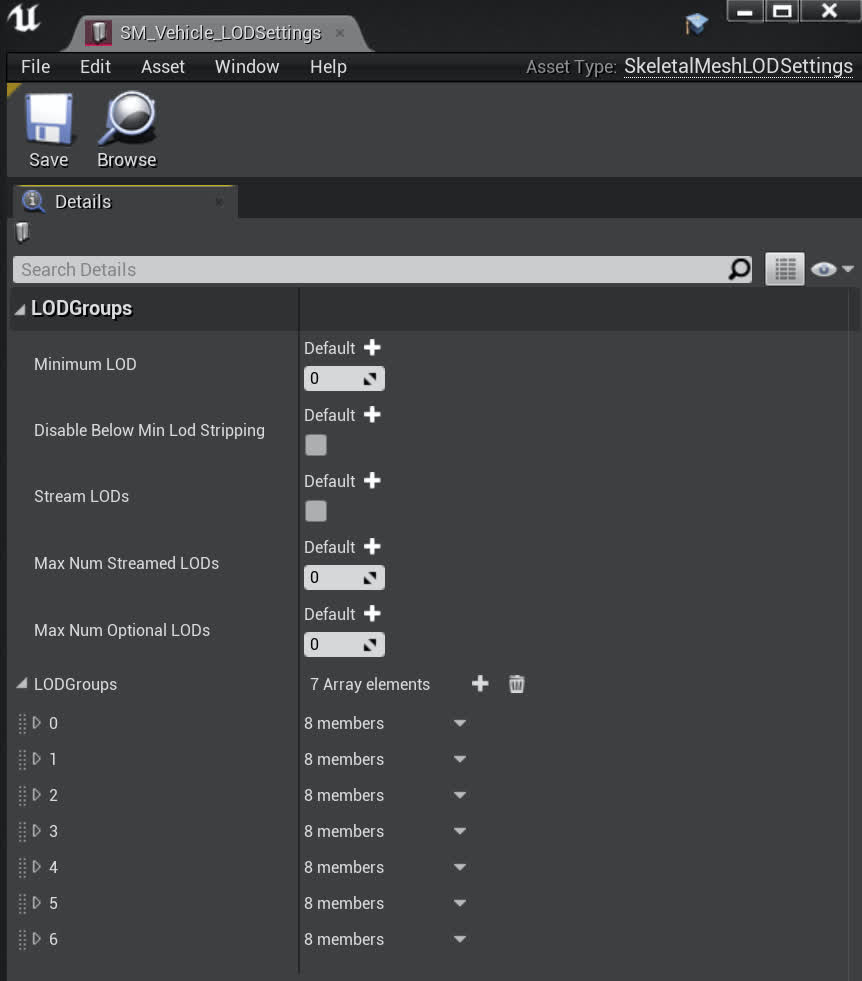862x981 pixels.
Task: Empty the LODGroups array with trash icon
Action: [x=516, y=684]
